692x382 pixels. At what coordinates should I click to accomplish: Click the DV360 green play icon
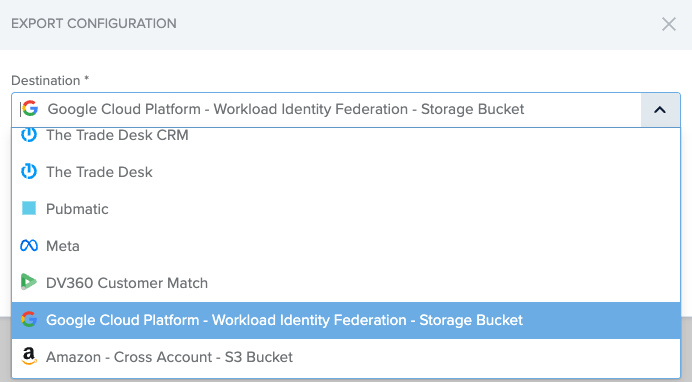point(29,282)
